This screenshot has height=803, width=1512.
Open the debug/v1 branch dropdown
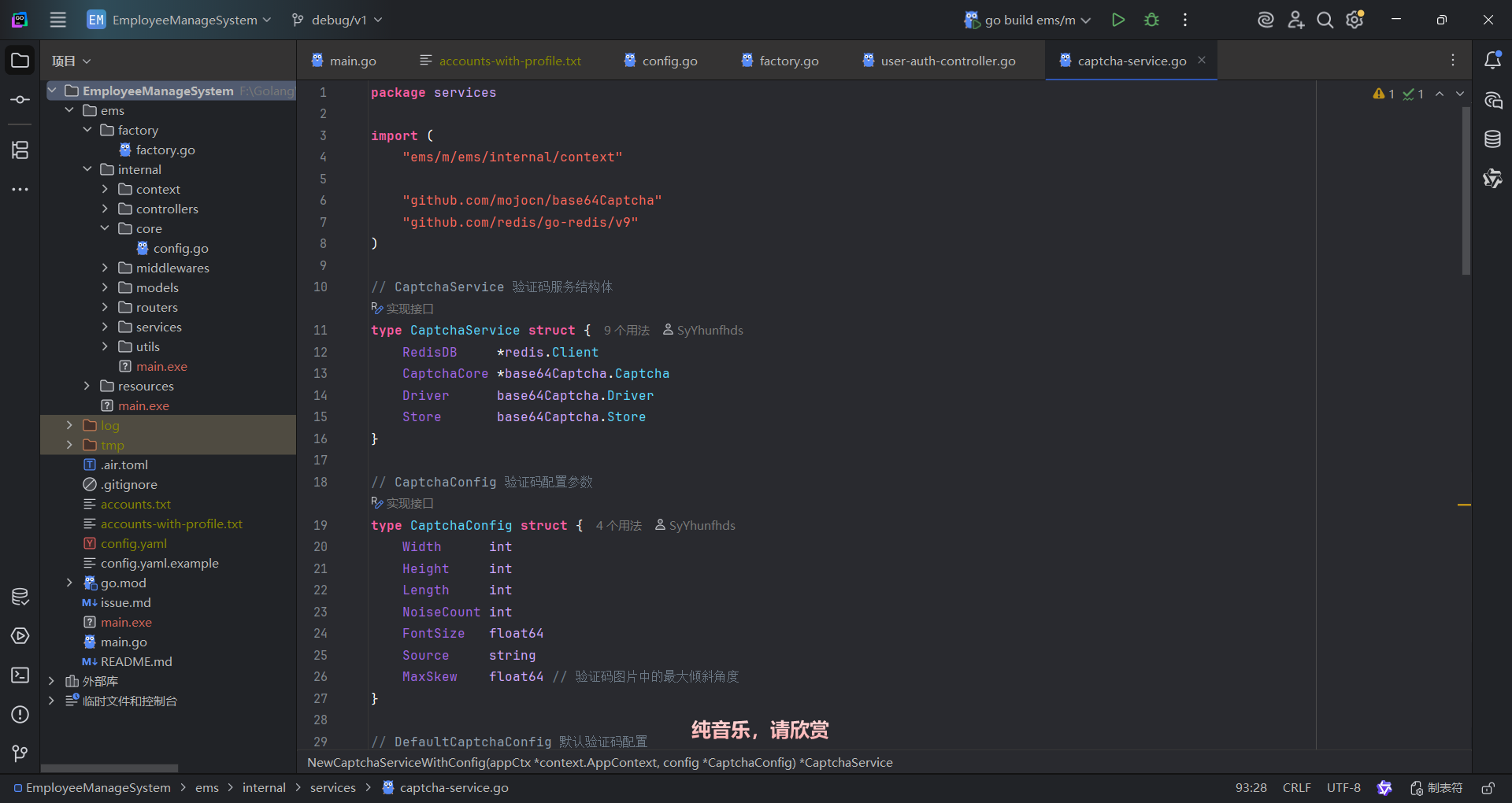coord(337,20)
